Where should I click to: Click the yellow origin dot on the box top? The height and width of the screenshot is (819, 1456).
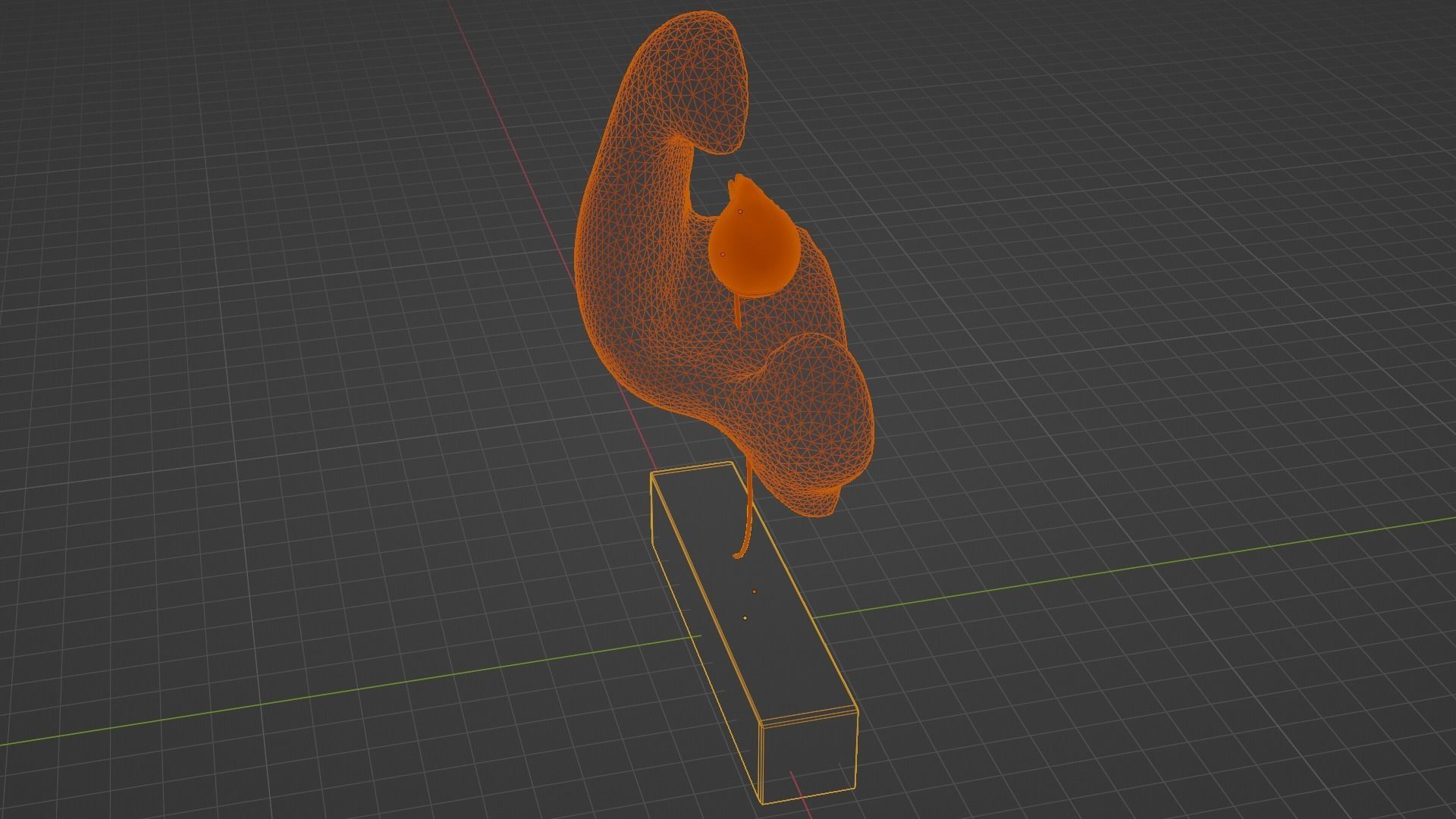pos(745,618)
